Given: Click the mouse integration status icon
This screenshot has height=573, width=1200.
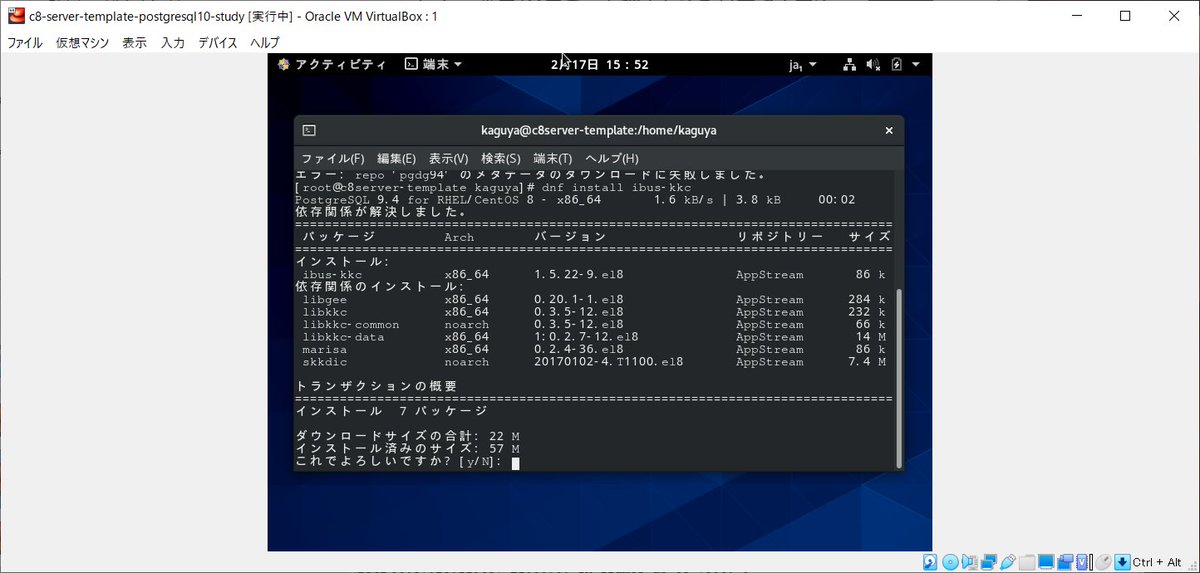Looking at the screenshot, I should (1103, 562).
